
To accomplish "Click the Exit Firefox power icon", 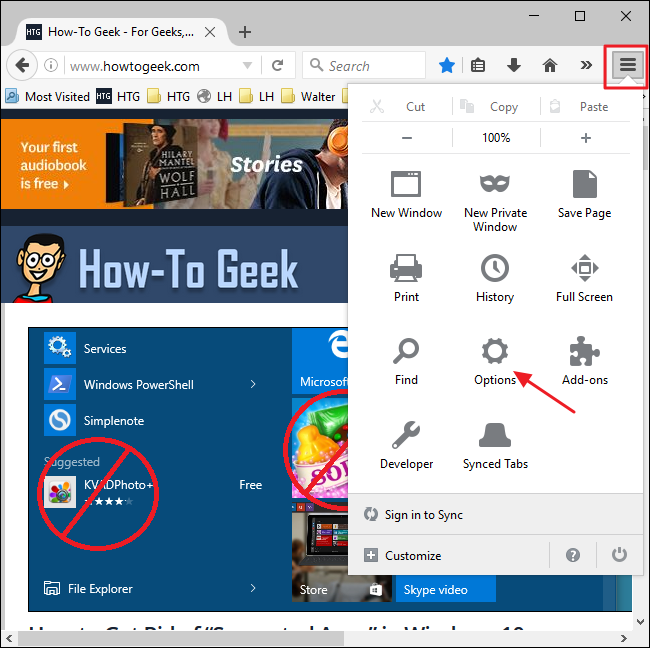I will [x=619, y=555].
